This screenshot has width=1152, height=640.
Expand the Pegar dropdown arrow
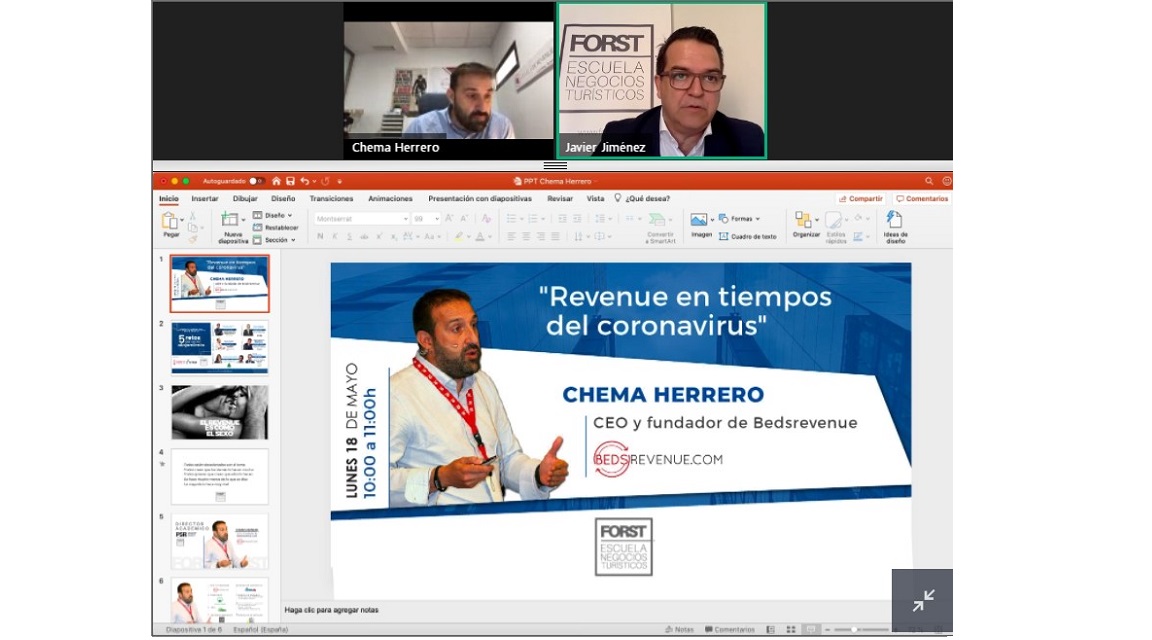181,221
